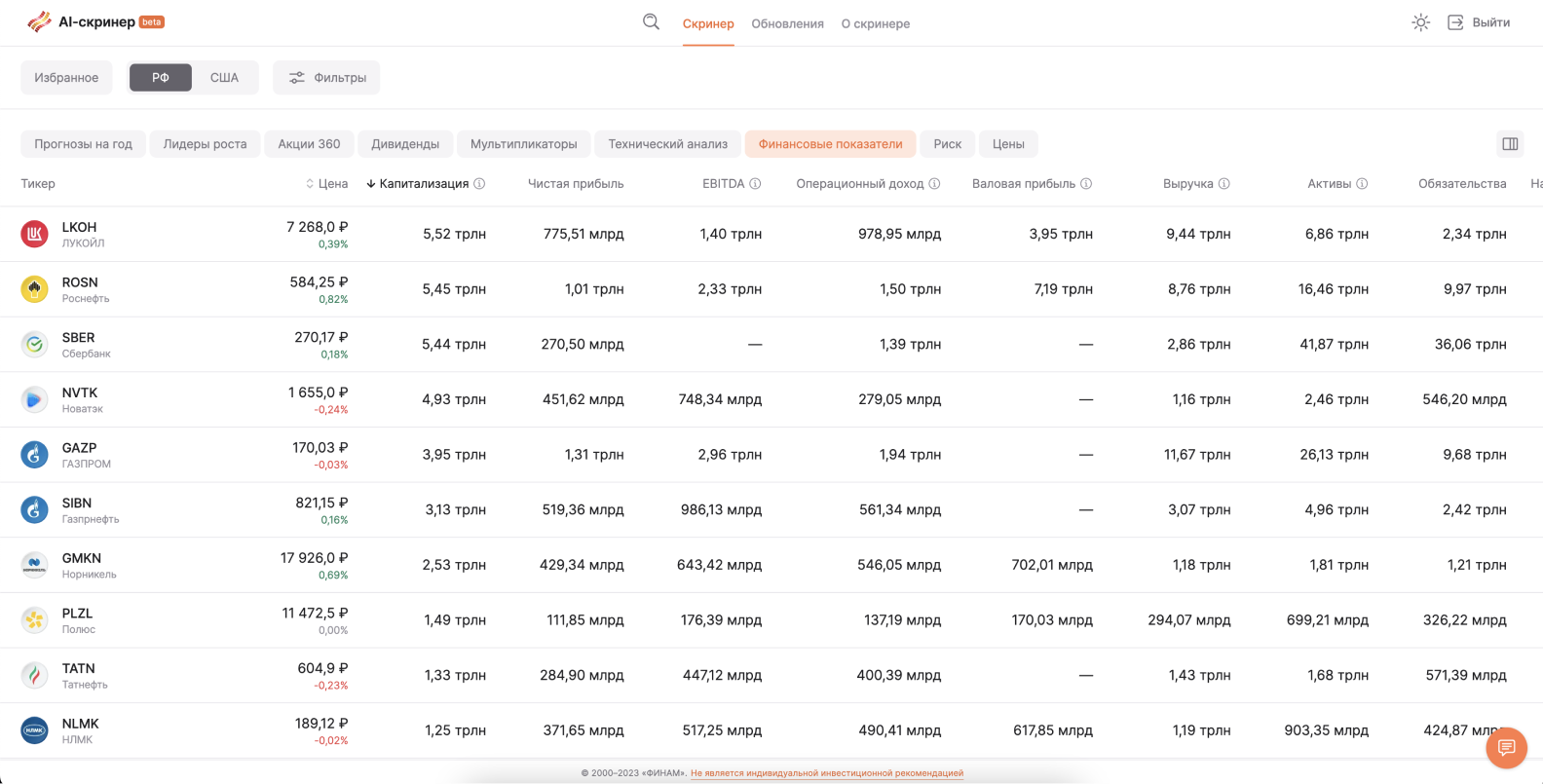Click the sliders icon in Фильтры button
This screenshot has height=784, width=1543.
(x=296, y=78)
